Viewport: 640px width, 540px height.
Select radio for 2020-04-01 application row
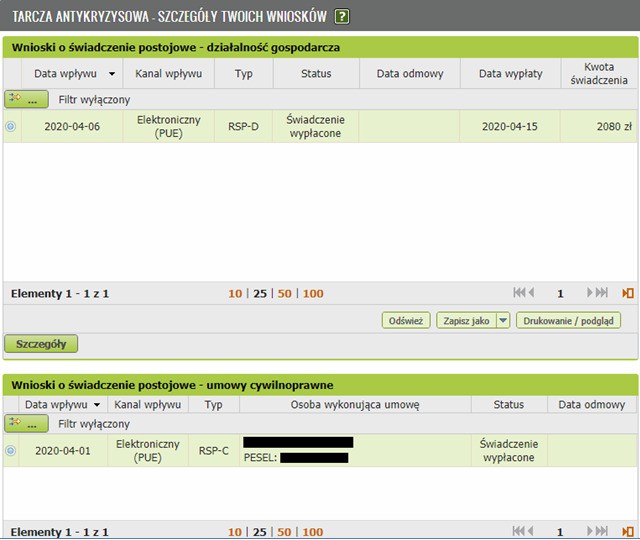point(11,451)
